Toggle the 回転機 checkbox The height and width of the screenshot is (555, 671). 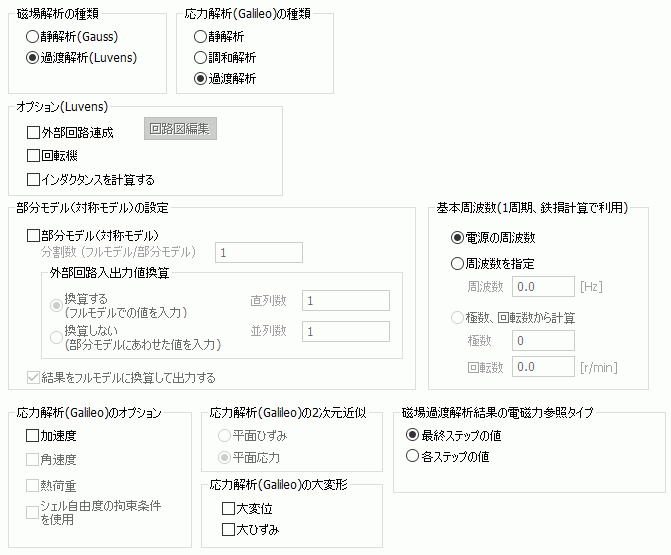(x=33, y=156)
